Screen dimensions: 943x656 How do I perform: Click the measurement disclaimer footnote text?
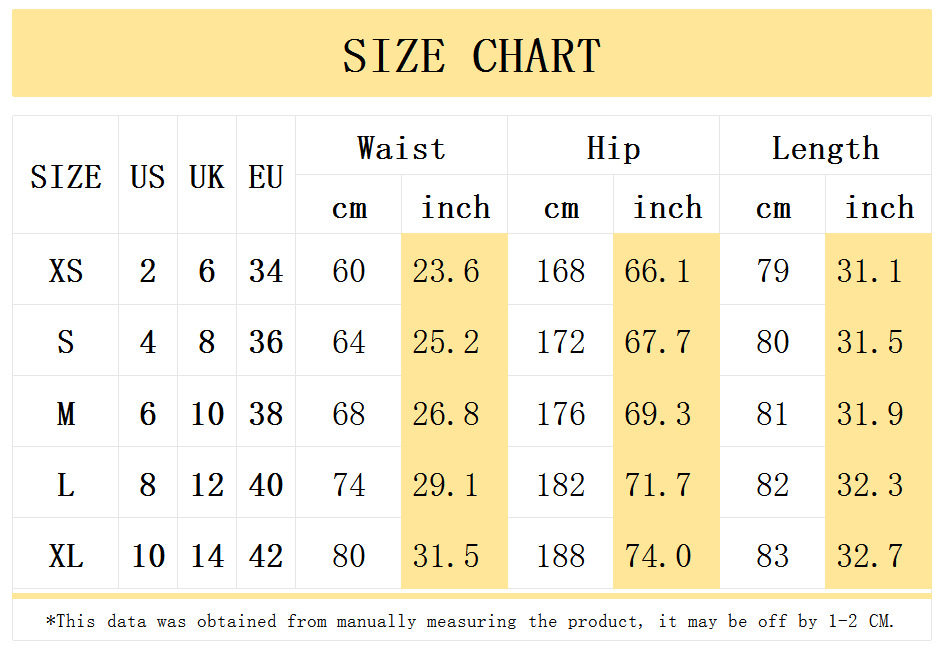(x=471, y=620)
